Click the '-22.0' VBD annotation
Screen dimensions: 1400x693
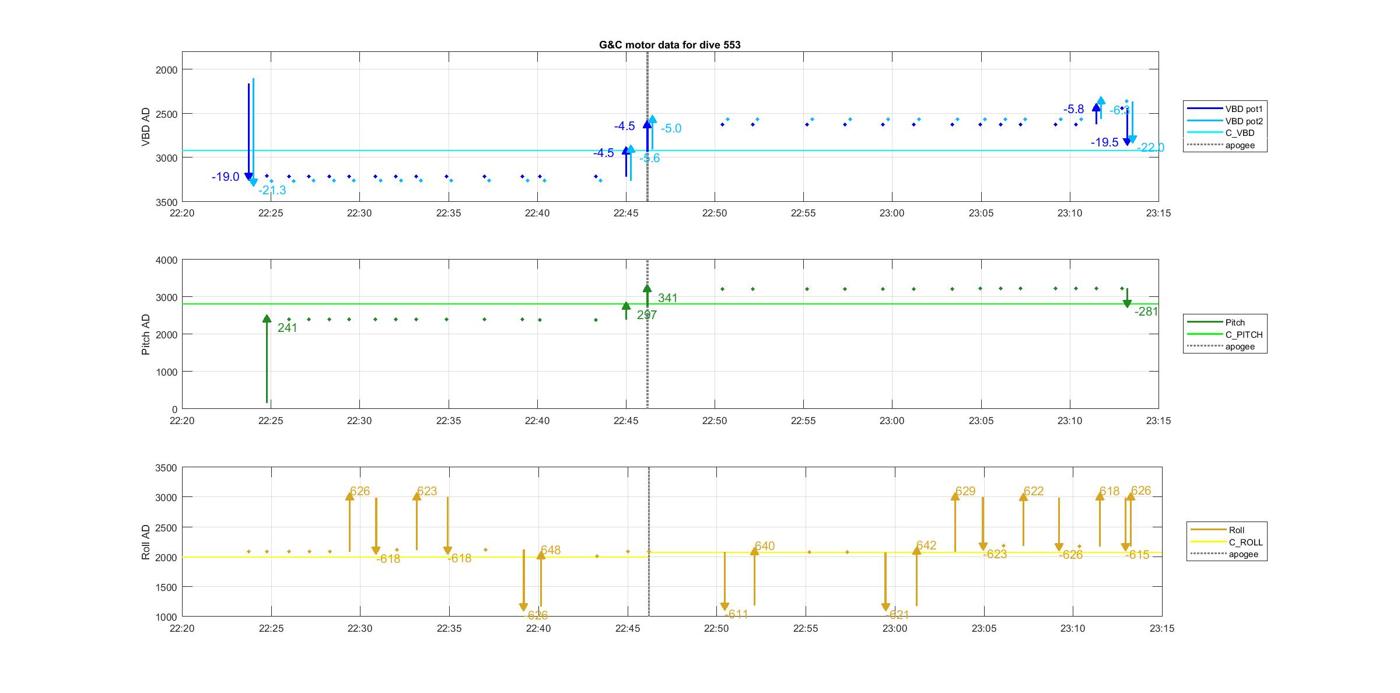[1151, 148]
